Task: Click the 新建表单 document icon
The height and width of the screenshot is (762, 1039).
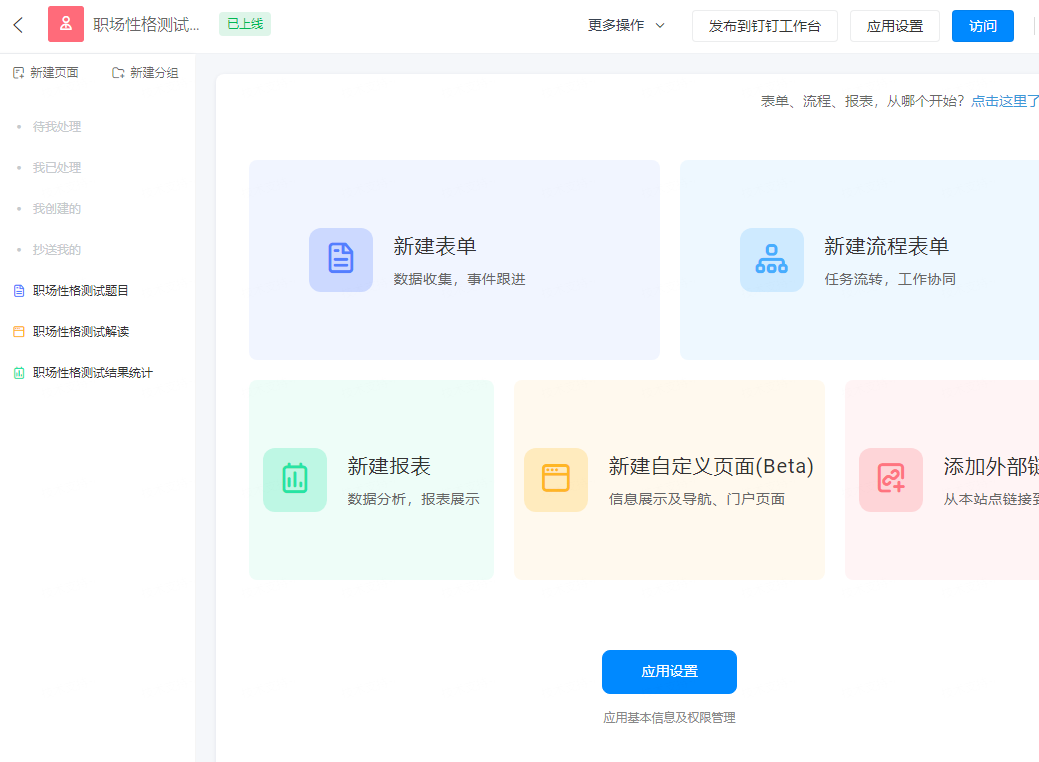Action: (x=341, y=260)
